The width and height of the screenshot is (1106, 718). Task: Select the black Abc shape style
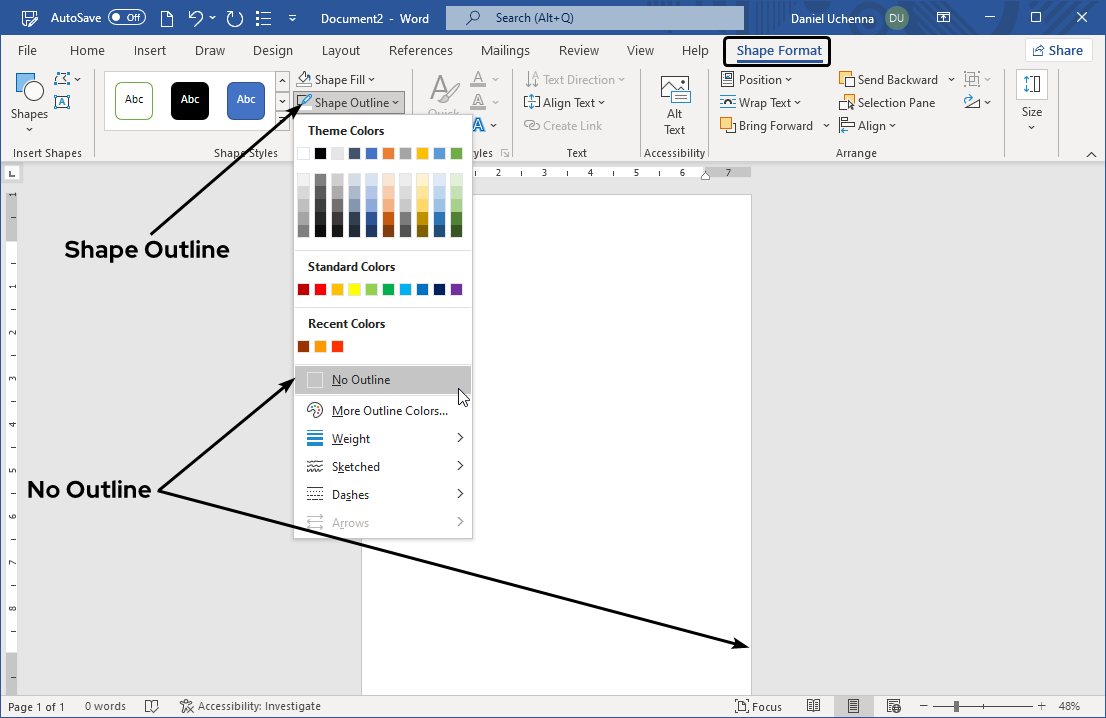click(x=190, y=100)
